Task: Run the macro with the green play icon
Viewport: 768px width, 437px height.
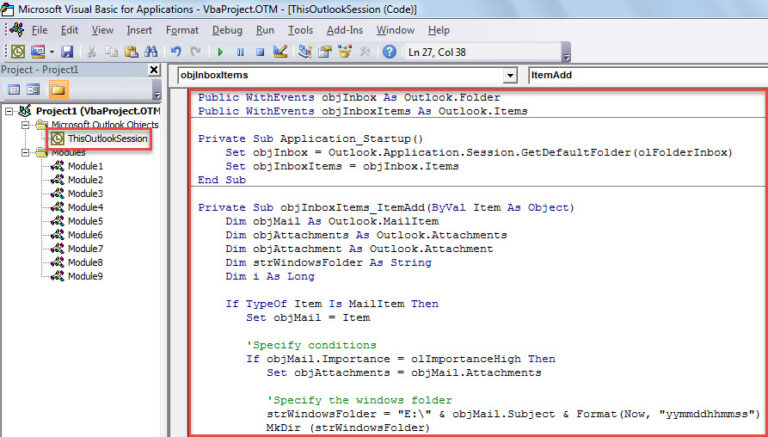Action: click(x=221, y=51)
